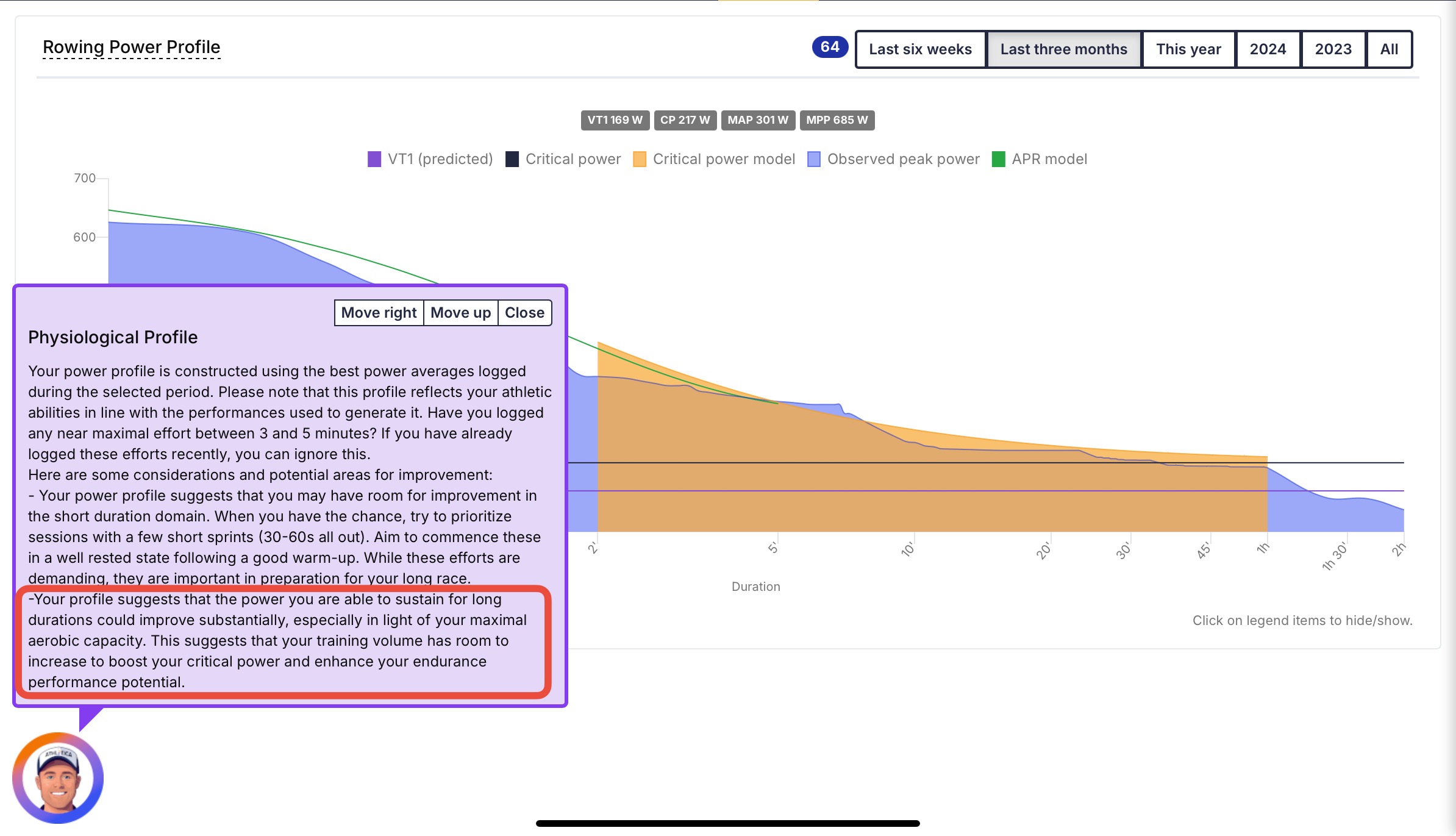Click the Rowing Power Profile title
This screenshot has width=1456, height=836.
tap(131, 47)
